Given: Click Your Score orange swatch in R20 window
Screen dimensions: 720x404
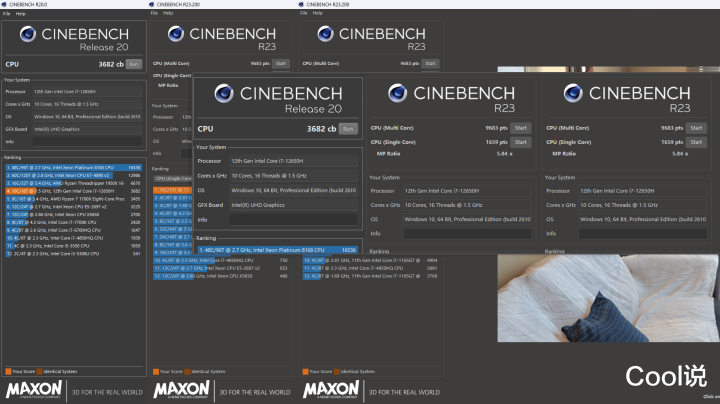Looking at the screenshot, I should point(8,371).
